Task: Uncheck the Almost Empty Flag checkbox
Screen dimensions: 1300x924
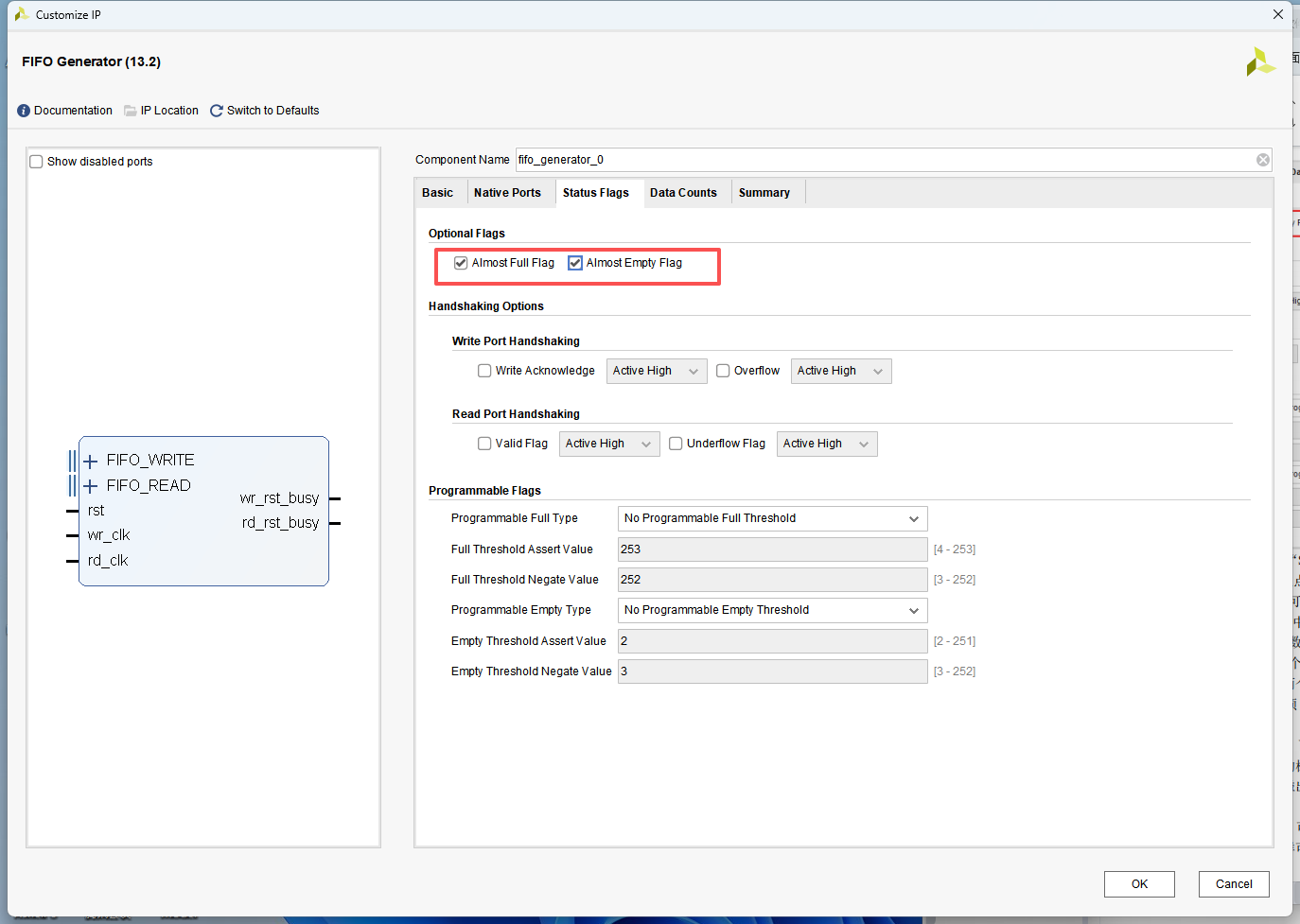Action: (x=575, y=263)
